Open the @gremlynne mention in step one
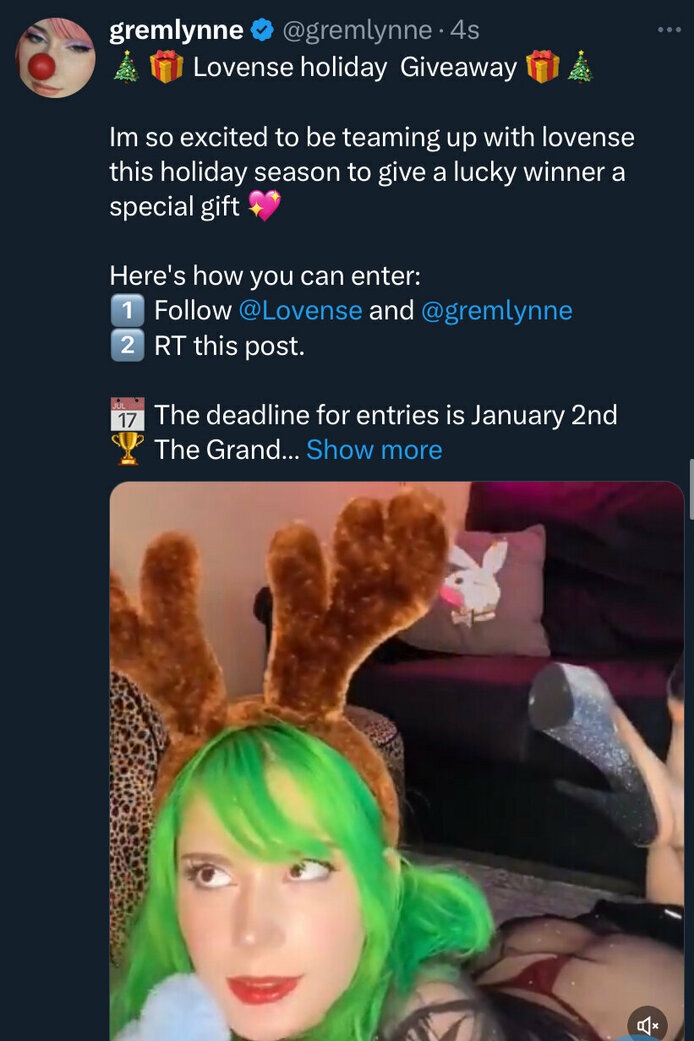694x1041 pixels. pos(497,310)
